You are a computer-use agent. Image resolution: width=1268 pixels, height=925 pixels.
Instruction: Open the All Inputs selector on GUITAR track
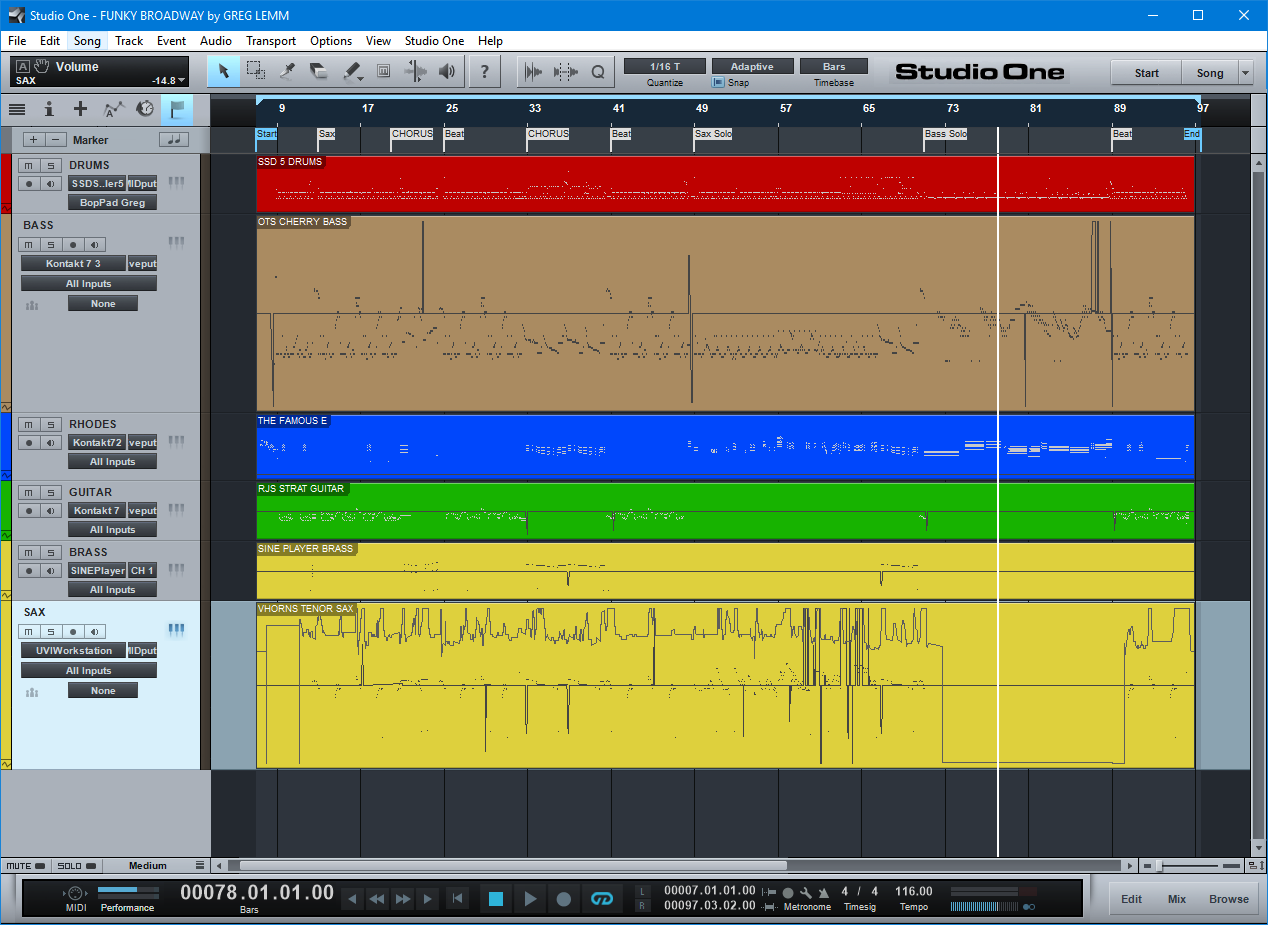pyautogui.click(x=113, y=530)
